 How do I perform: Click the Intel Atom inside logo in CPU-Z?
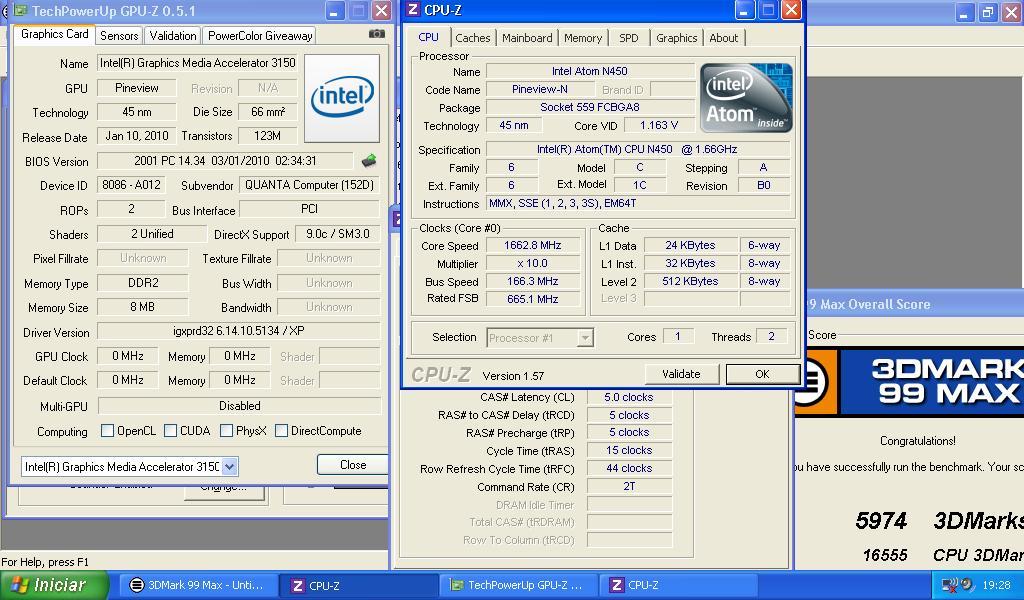pyautogui.click(x=746, y=98)
